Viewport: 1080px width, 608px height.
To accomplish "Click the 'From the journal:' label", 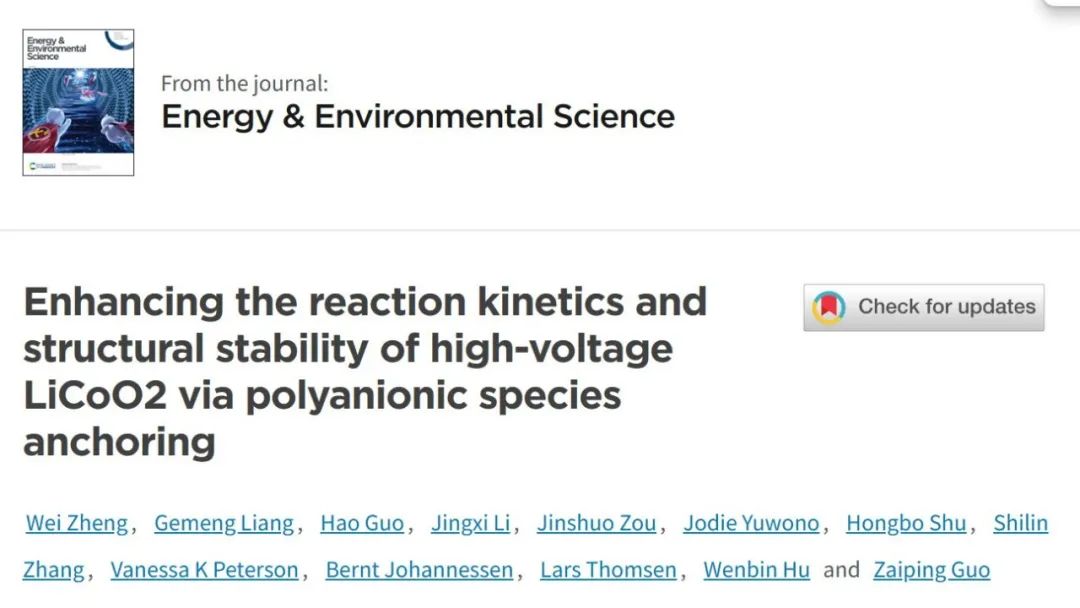I will pos(245,83).
